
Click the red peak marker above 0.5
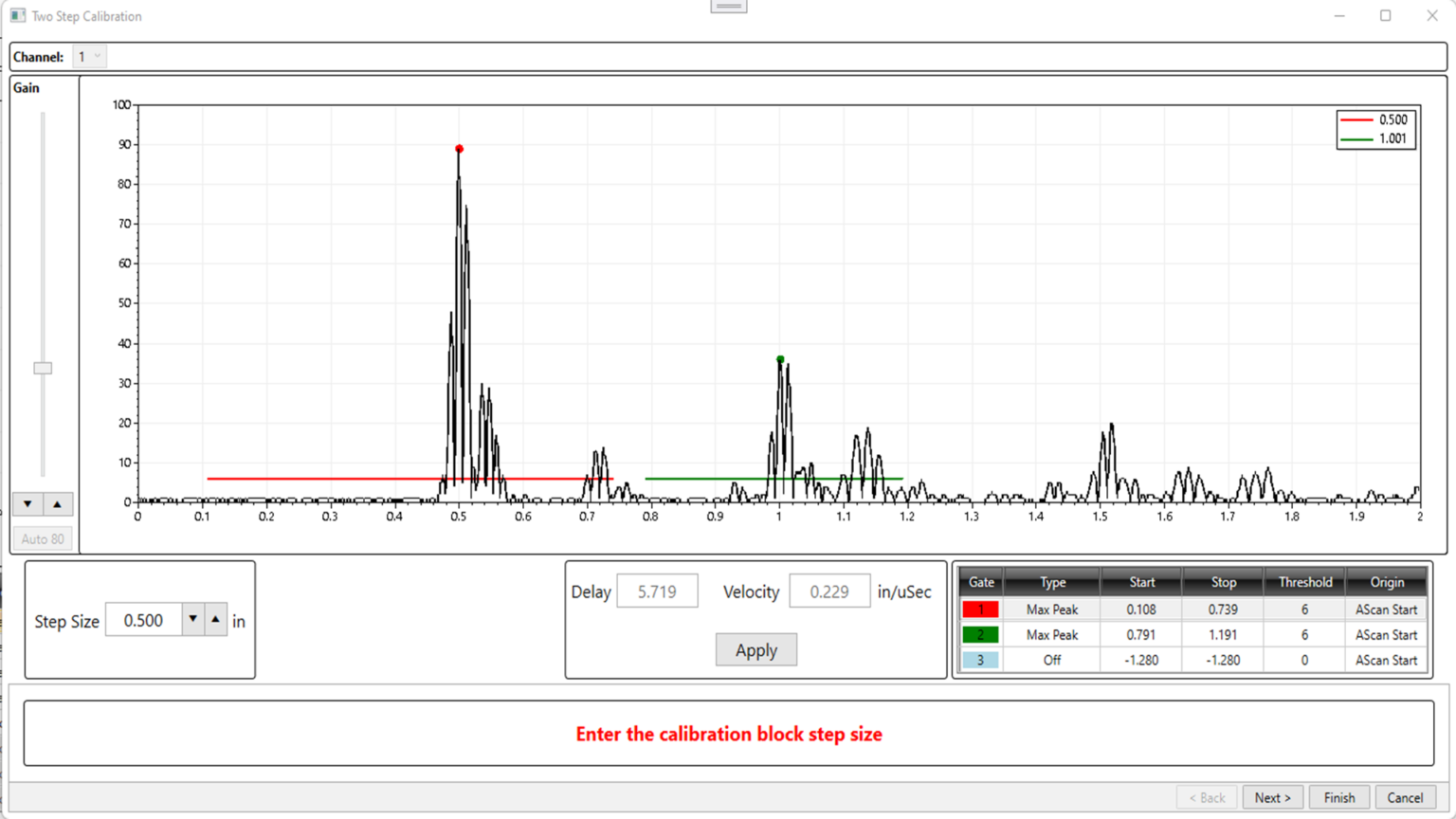[x=459, y=148]
